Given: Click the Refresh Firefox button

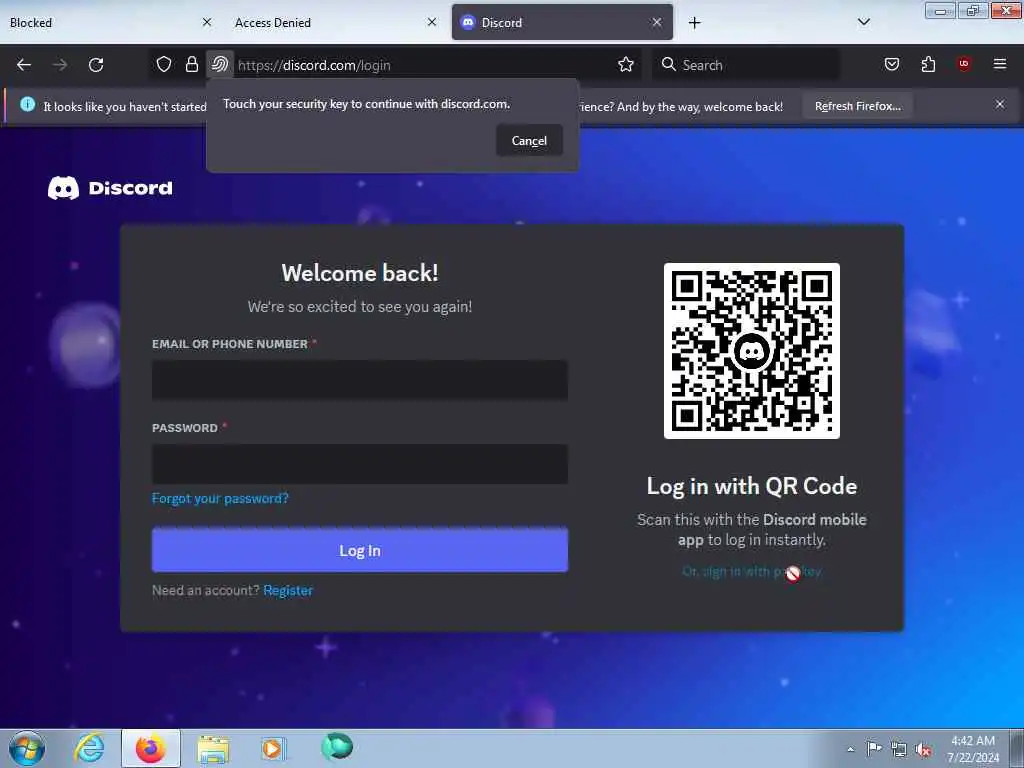Looking at the screenshot, I should 857,106.
